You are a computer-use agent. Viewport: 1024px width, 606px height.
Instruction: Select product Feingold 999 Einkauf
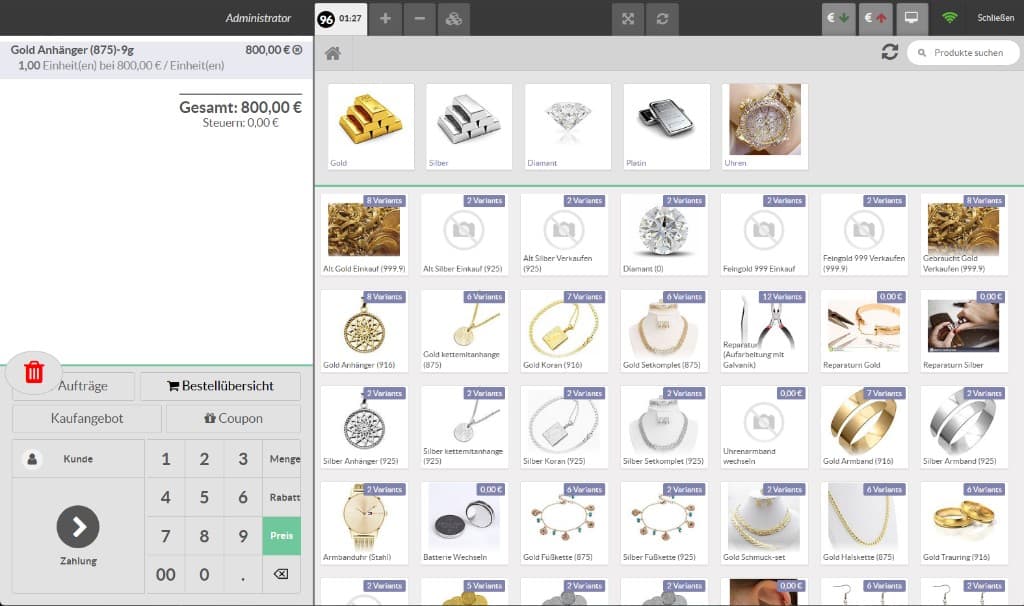coord(764,234)
